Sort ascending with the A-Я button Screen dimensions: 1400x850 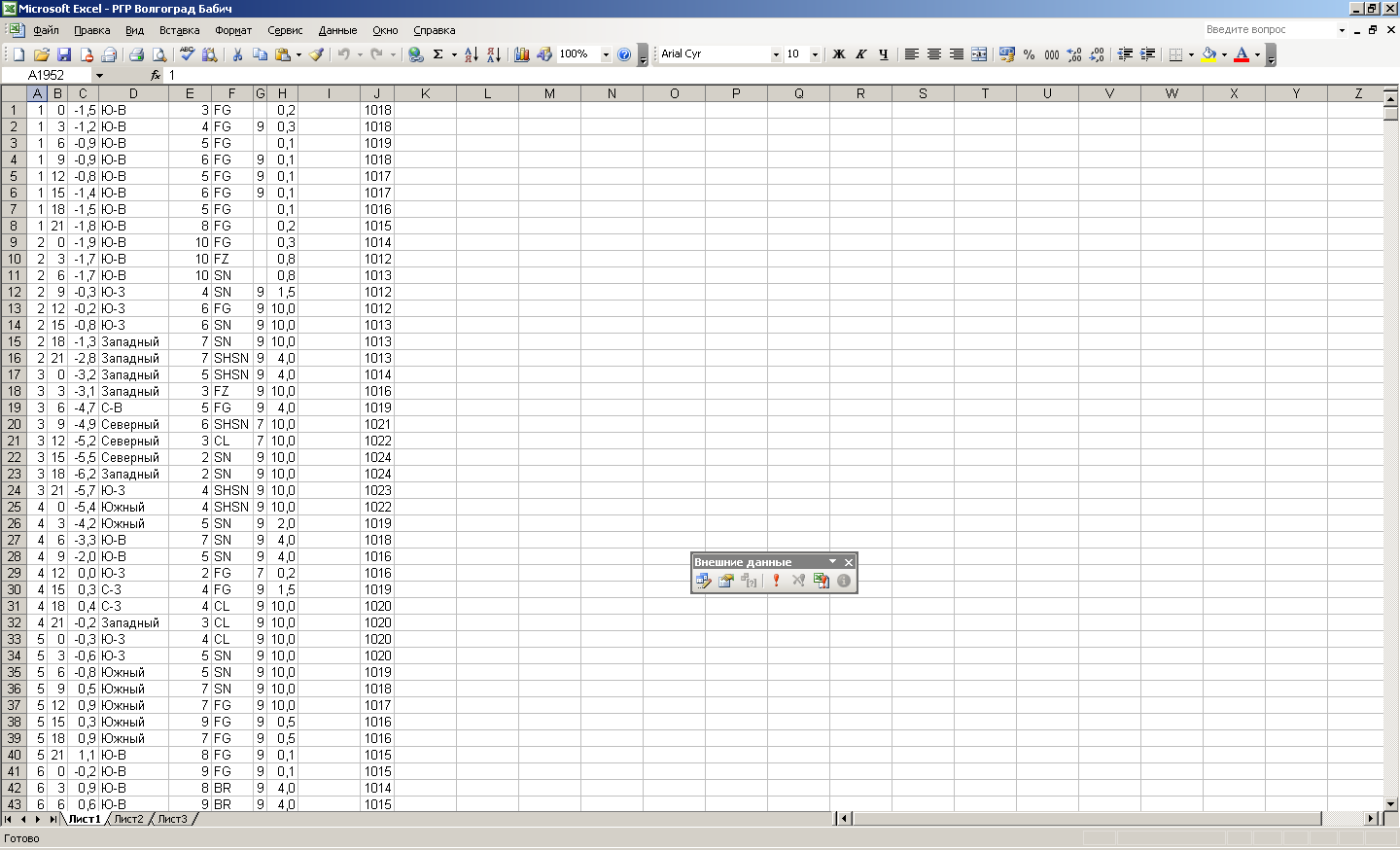point(472,54)
